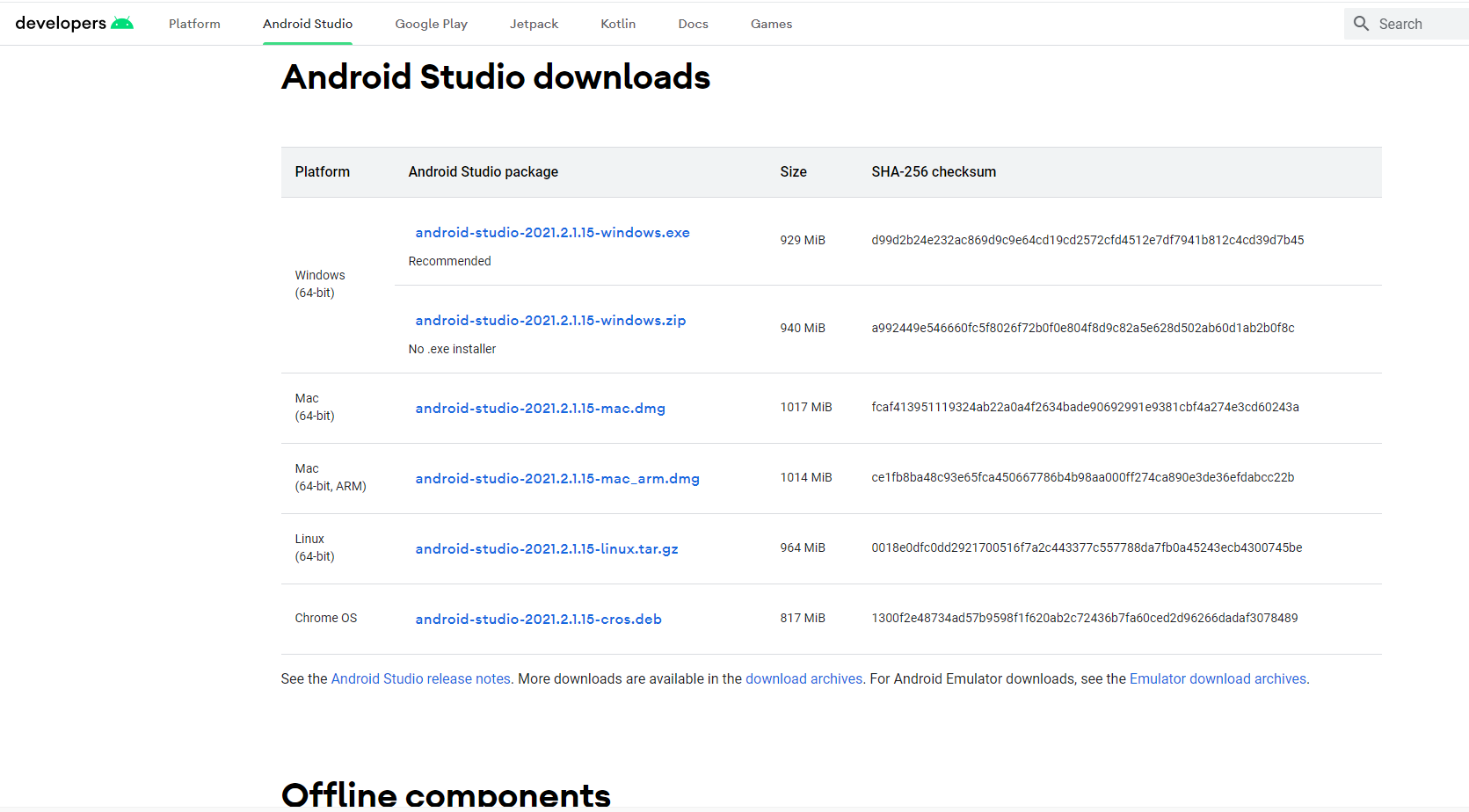Screen dimensions: 1469x812
Task: Download the cros.deb package
Action: [538, 620]
